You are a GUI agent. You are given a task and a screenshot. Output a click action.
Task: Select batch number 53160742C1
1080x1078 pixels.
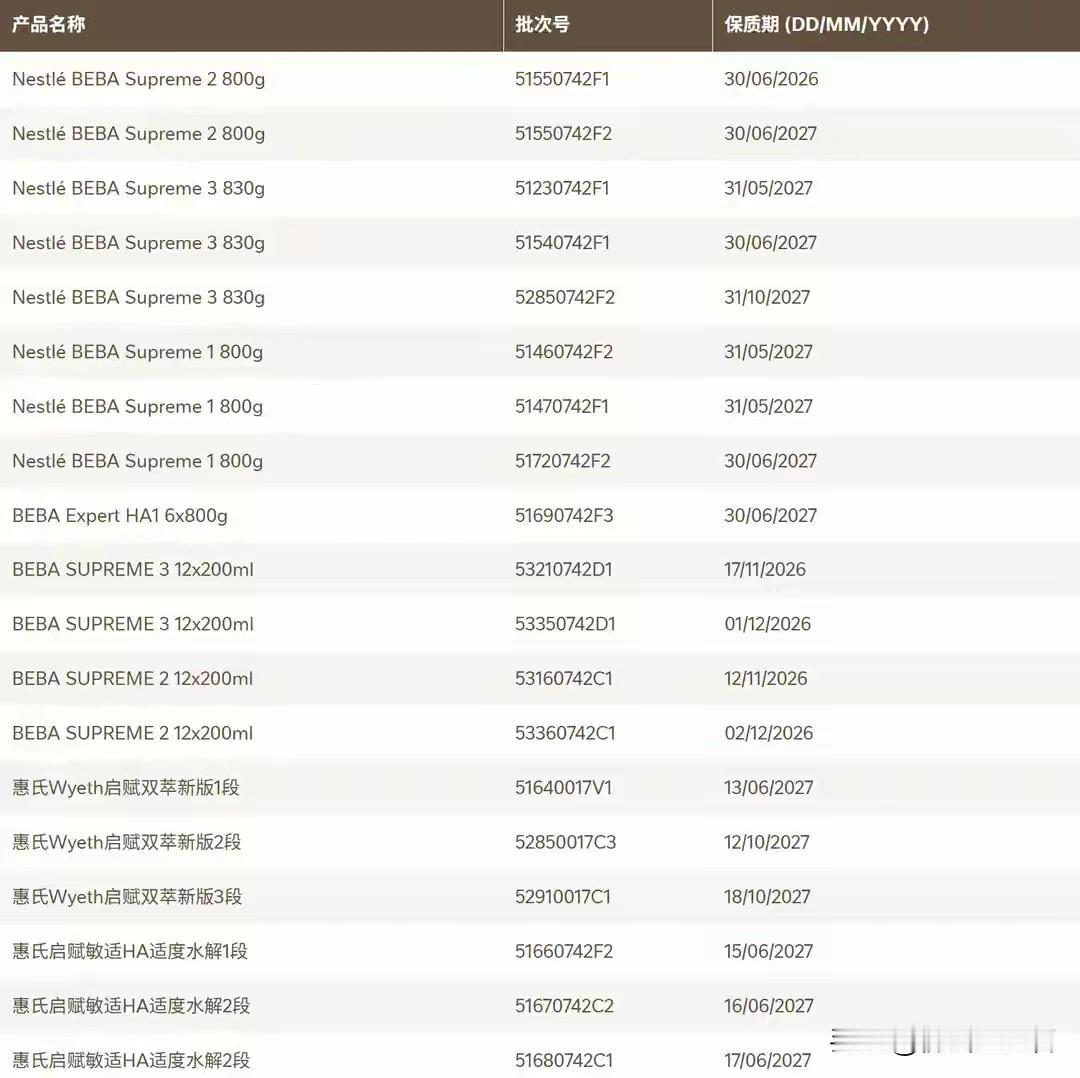563,678
